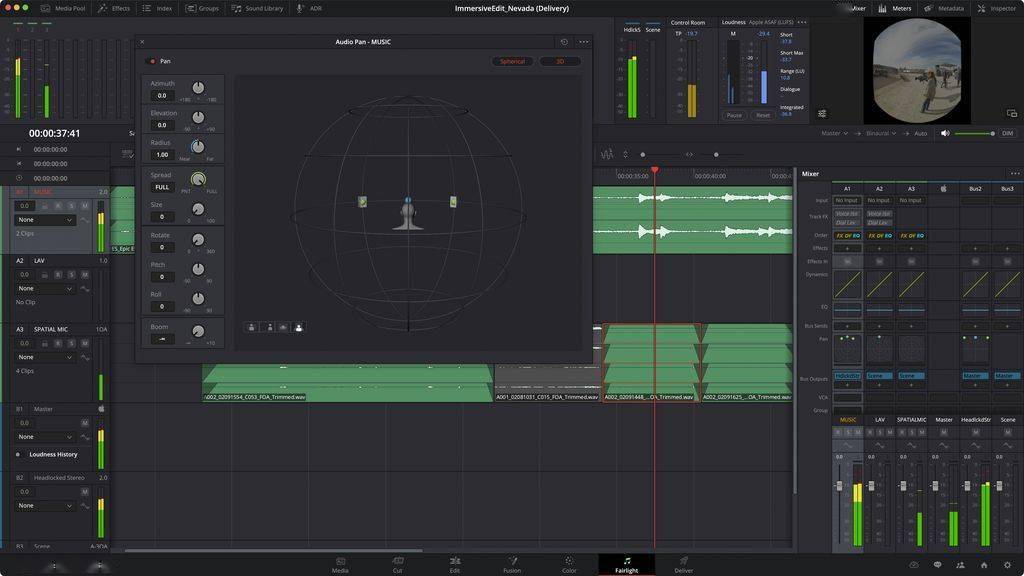Arm record on the LAV track header

point(58,275)
